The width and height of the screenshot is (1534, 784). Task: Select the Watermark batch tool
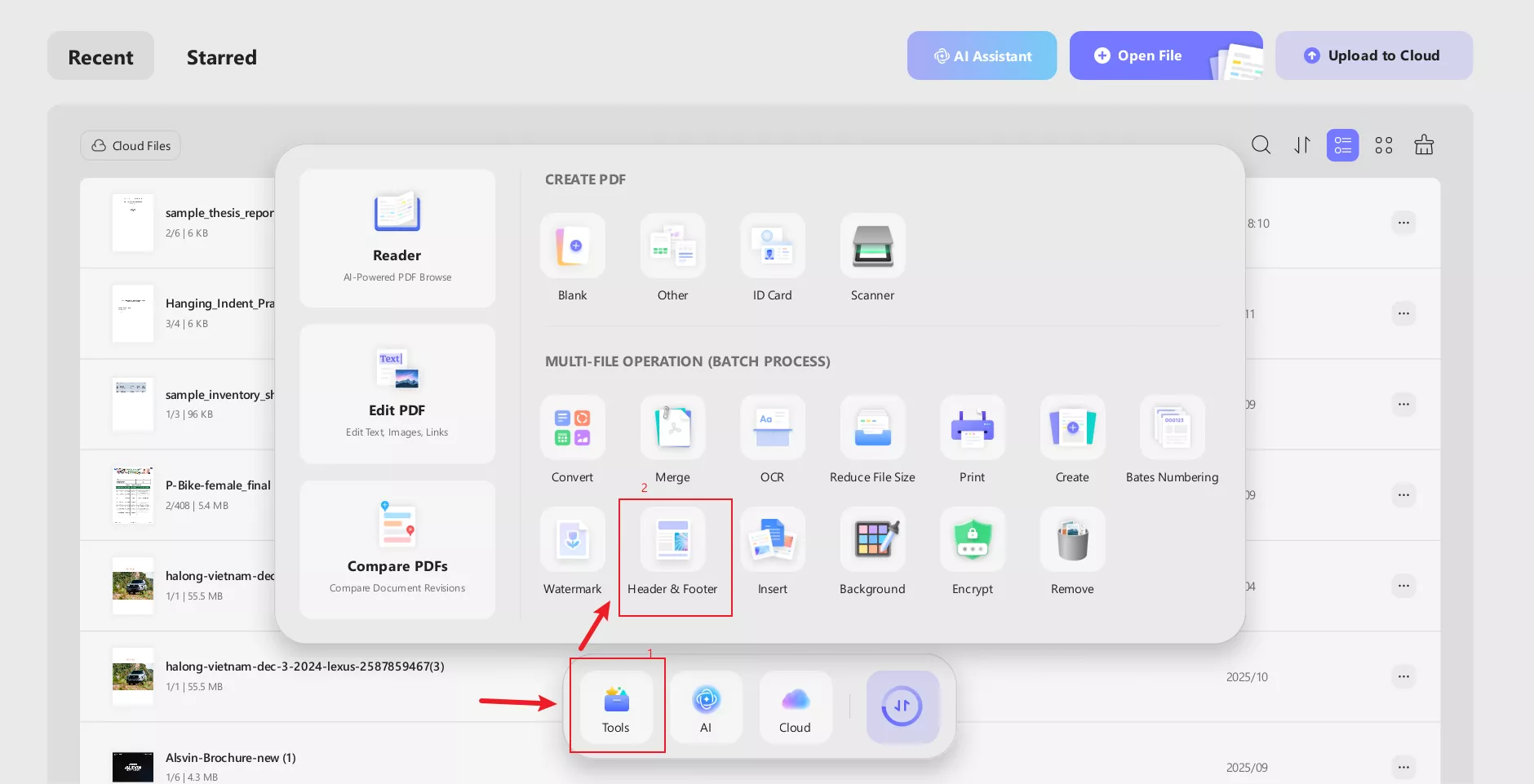tap(572, 539)
